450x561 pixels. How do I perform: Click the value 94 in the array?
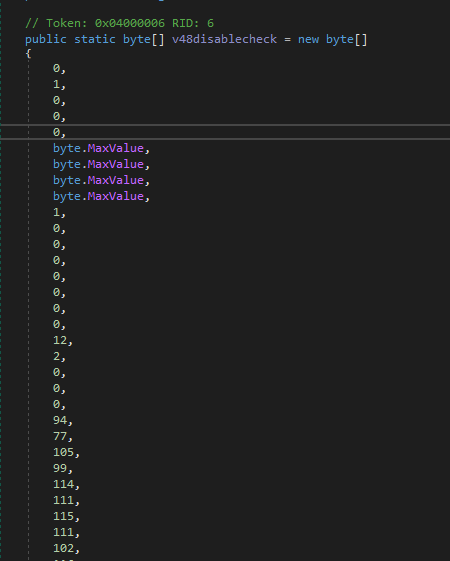pyautogui.click(x=60, y=420)
